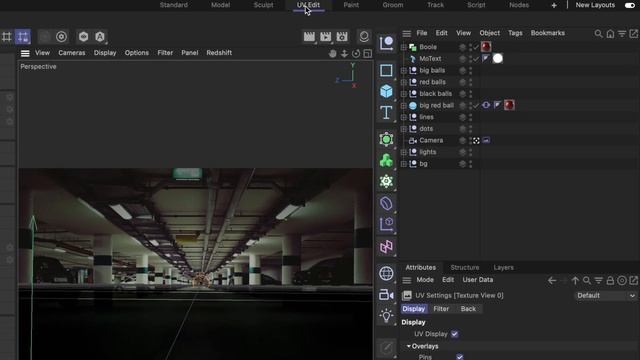Toggle the Boole enable checkmark
This screenshot has width=640, height=360.
(476, 47)
